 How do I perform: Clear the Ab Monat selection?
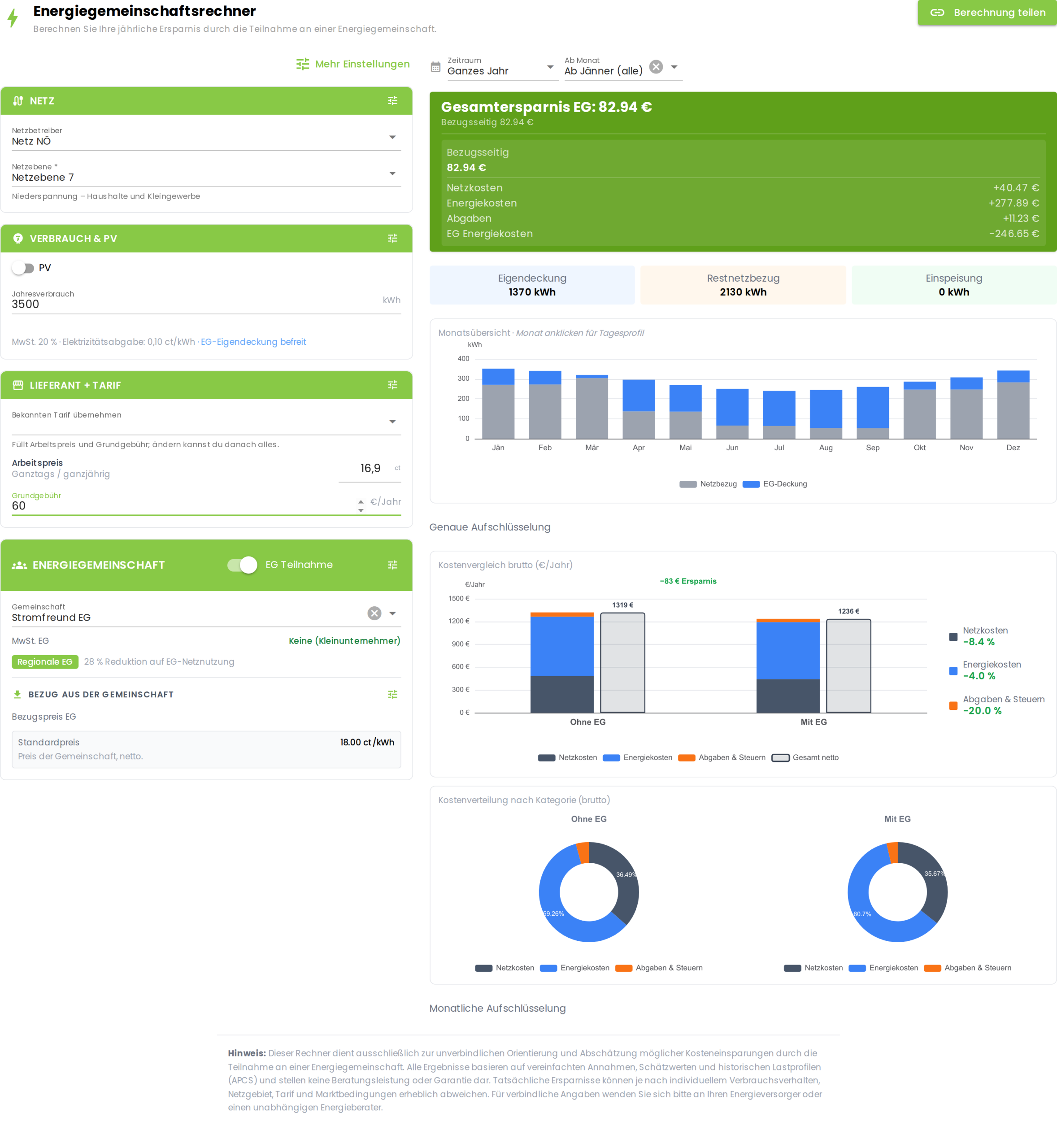(x=656, y=67)
